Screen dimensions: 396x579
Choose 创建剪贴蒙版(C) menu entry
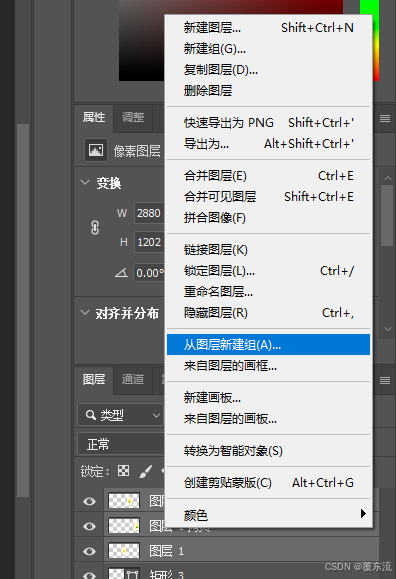(x=268, y=483)
